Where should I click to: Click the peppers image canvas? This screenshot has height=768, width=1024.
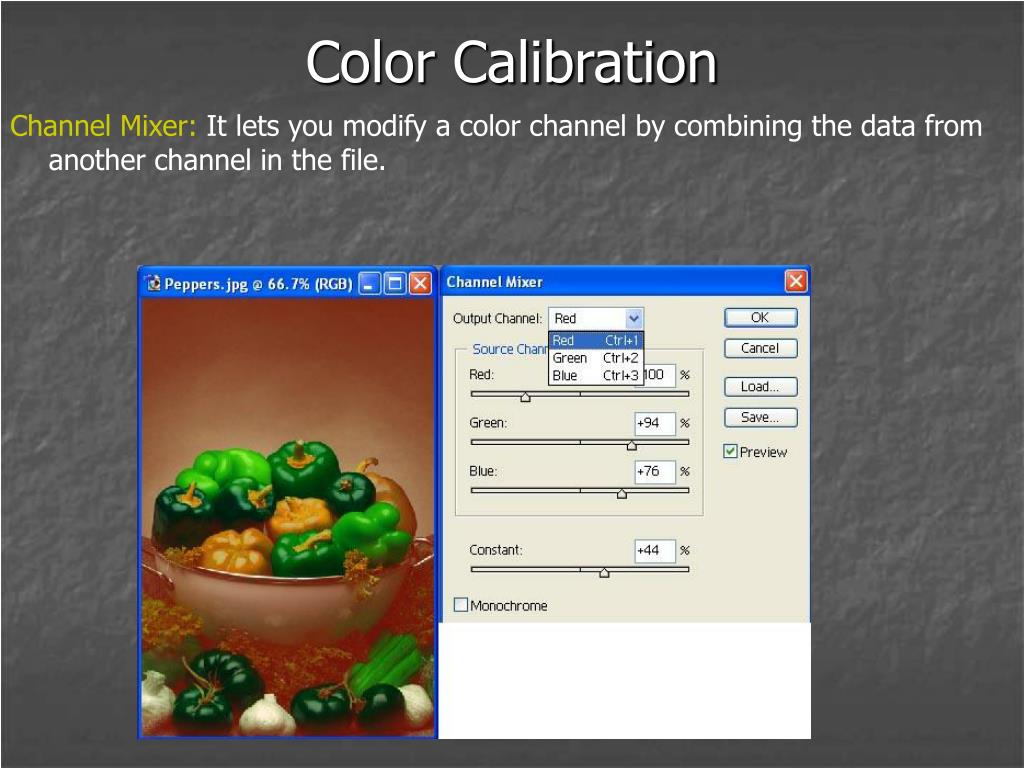(288, 518)
